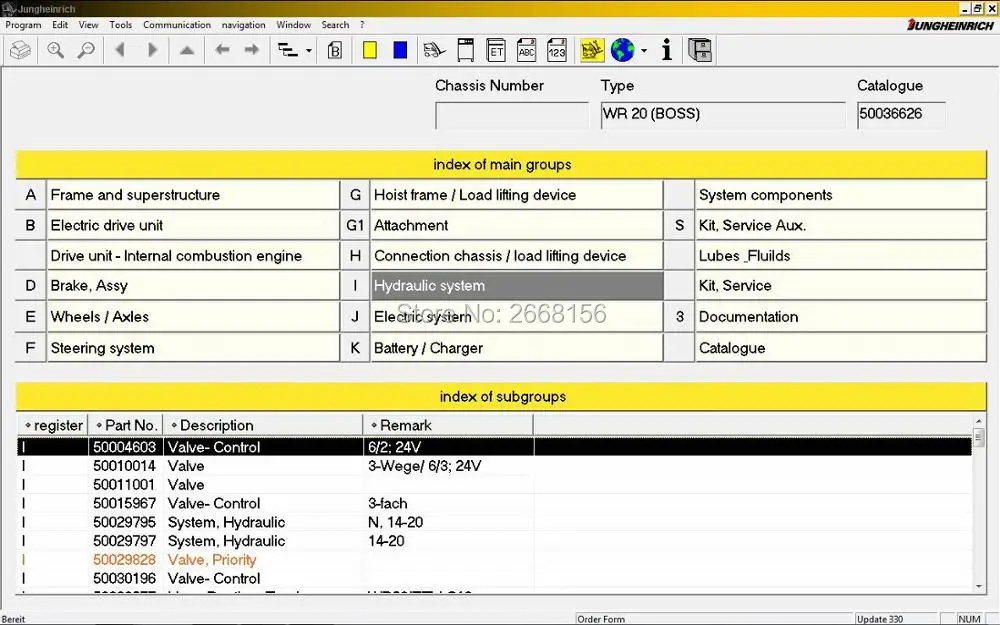This screenshot has width=1000, height=625.
Task: Sort by the Remark column header
Action: click(x=448, y=425)
